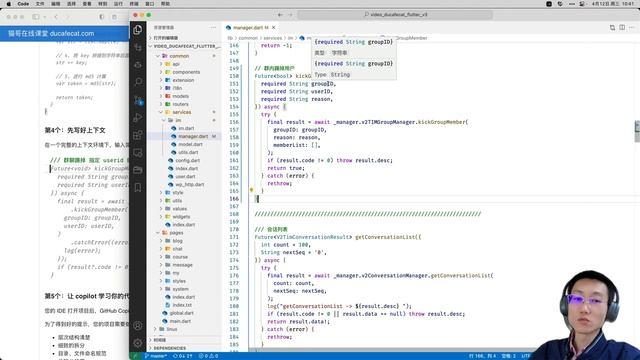Open the Explorer view in activity bar

tap(138, 29)
